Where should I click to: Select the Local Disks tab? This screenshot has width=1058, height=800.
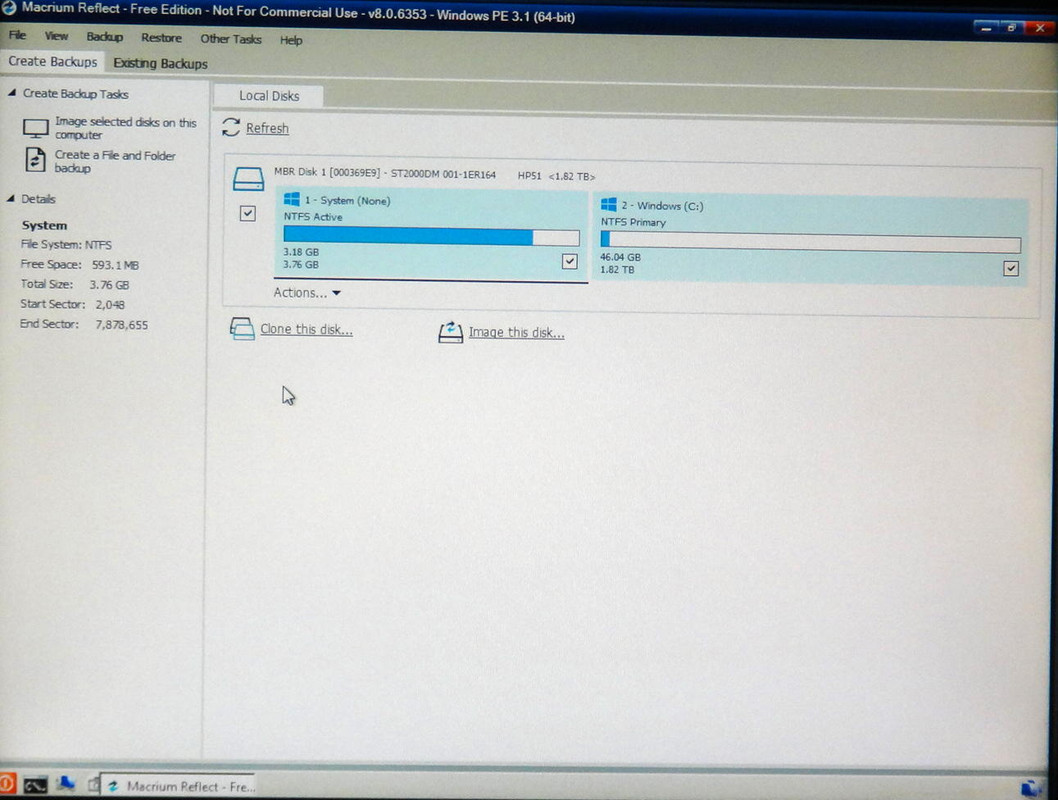point(269,96)
